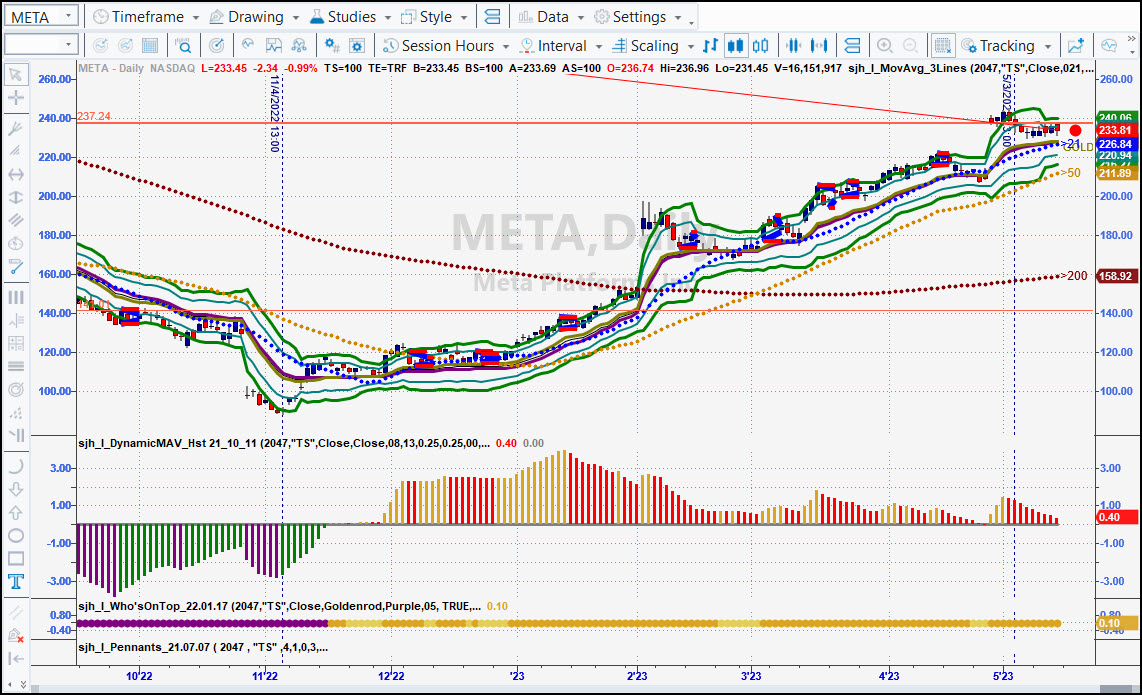This screenshot has height=695, width=1142.
Task: Click the blue 226.84 price marker
Action: [1115, 144]
